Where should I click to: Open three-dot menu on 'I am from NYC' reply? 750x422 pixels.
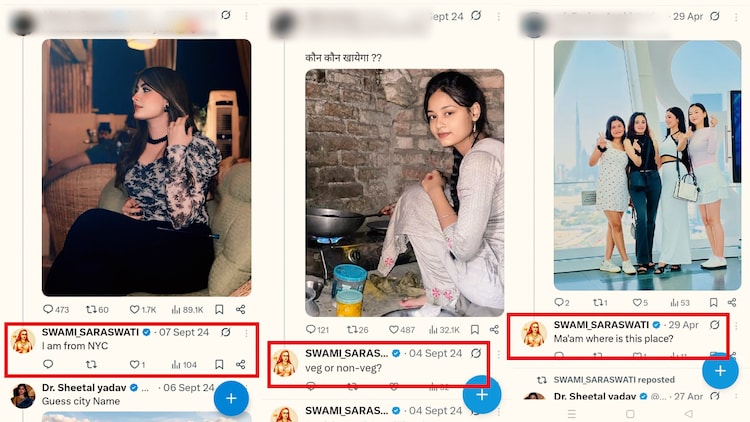click(246, 333)
